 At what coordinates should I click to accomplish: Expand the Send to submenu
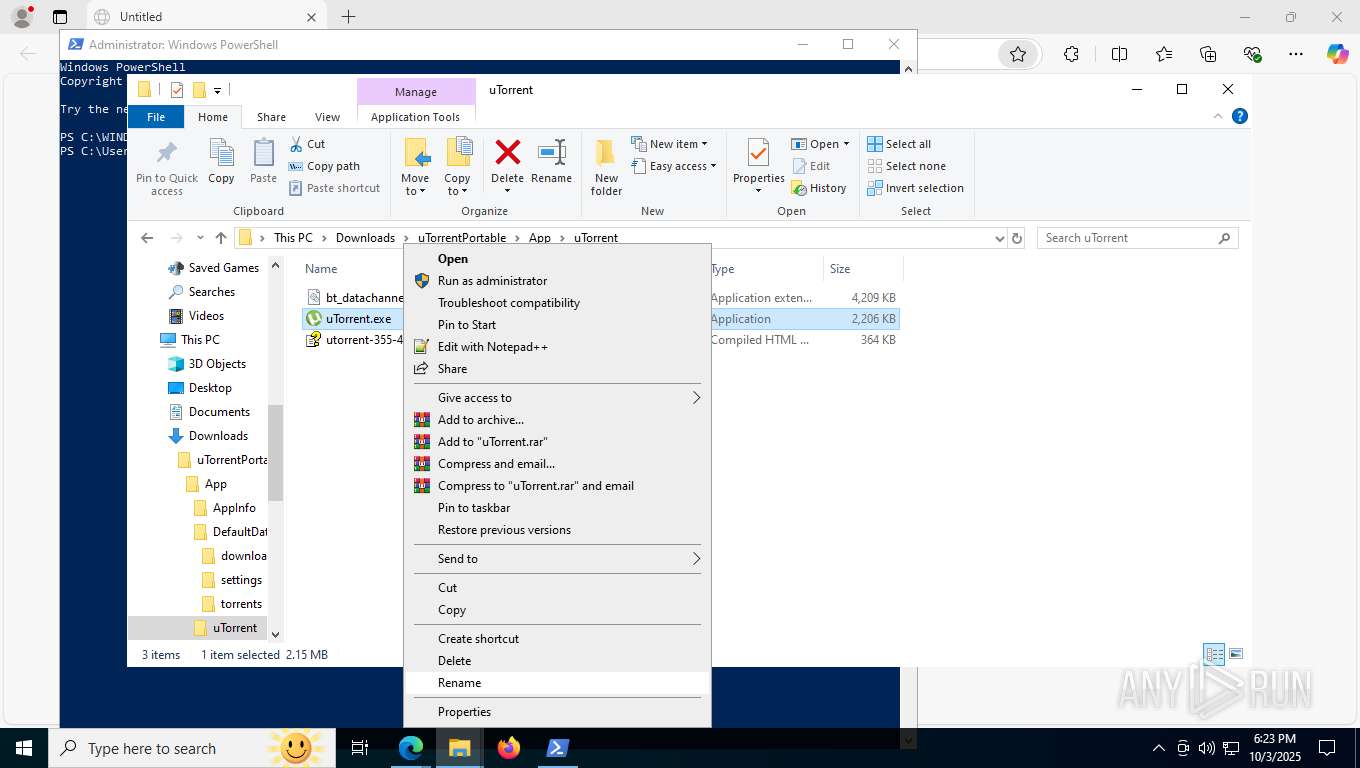(x=557, y=559)
